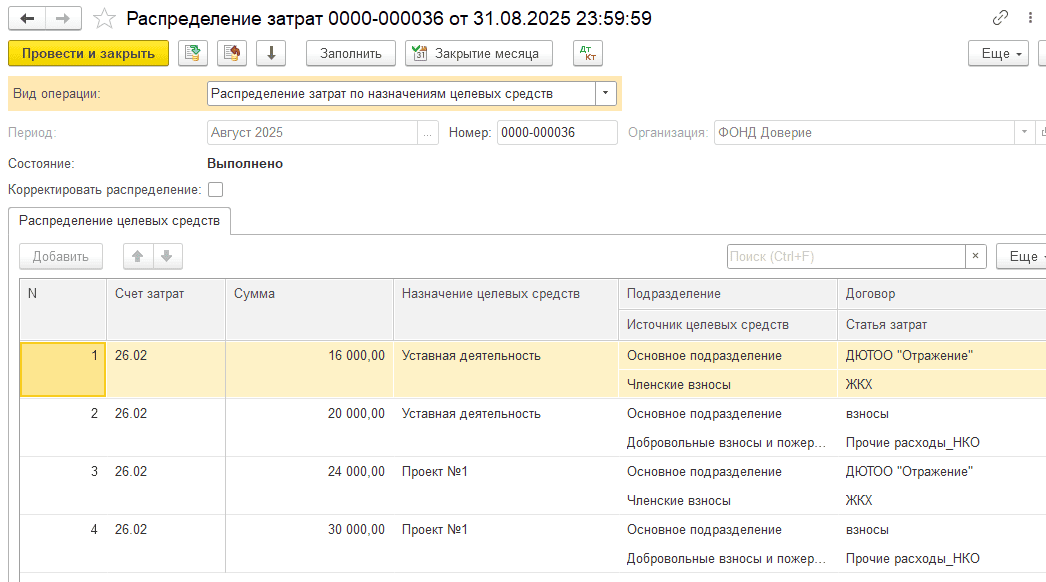Click the save document (Записать) icon
Image resolution: width=1046 pixels, height=582 pixels.
(194, 53)
